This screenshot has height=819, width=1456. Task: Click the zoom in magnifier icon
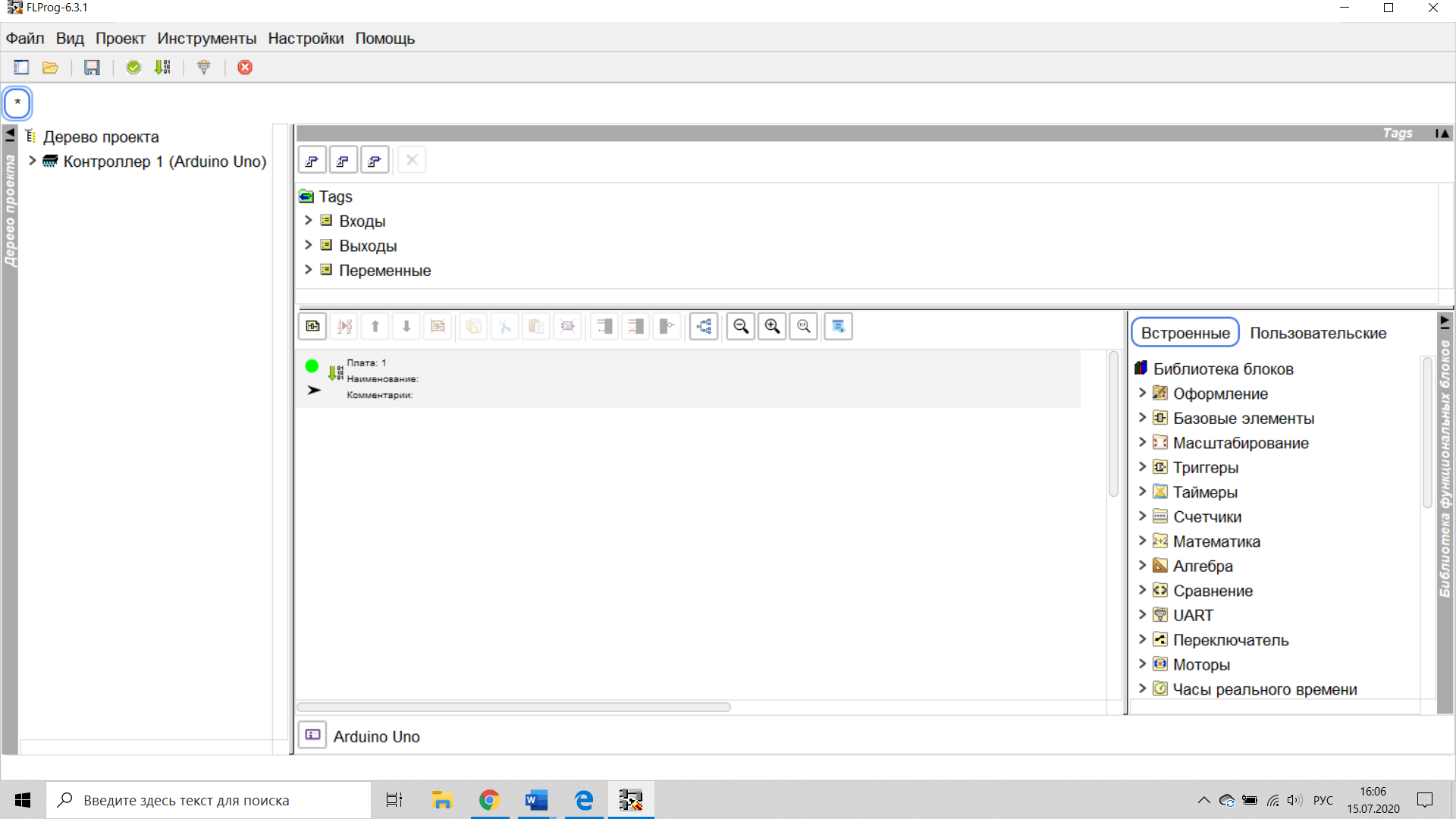point(772,326)
